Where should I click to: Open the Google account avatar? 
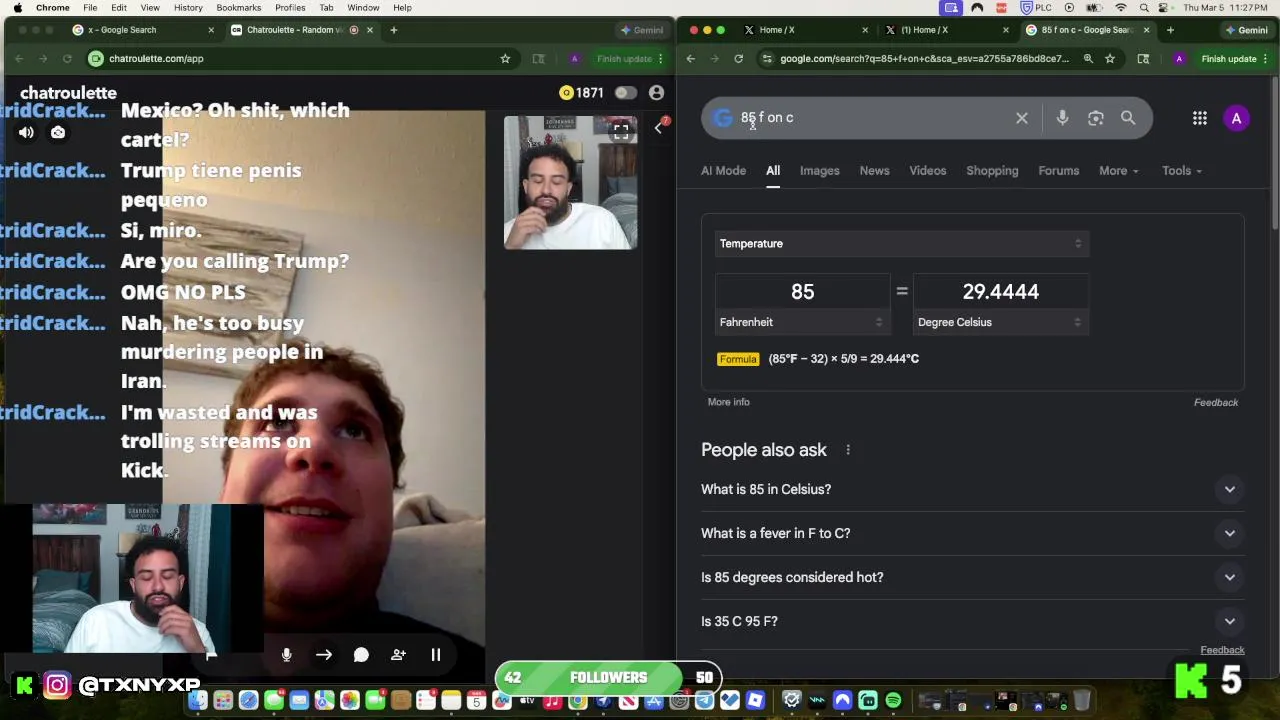pyautogui.click(x=1236, y=118)
